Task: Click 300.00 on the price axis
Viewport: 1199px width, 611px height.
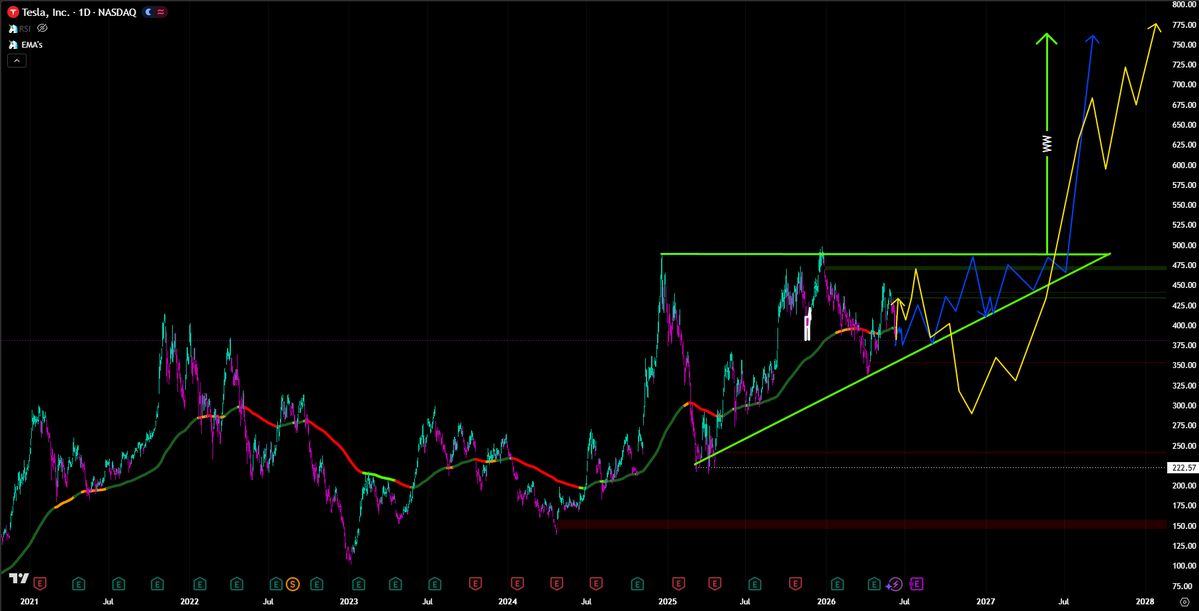Action: tap(1183, 406)
